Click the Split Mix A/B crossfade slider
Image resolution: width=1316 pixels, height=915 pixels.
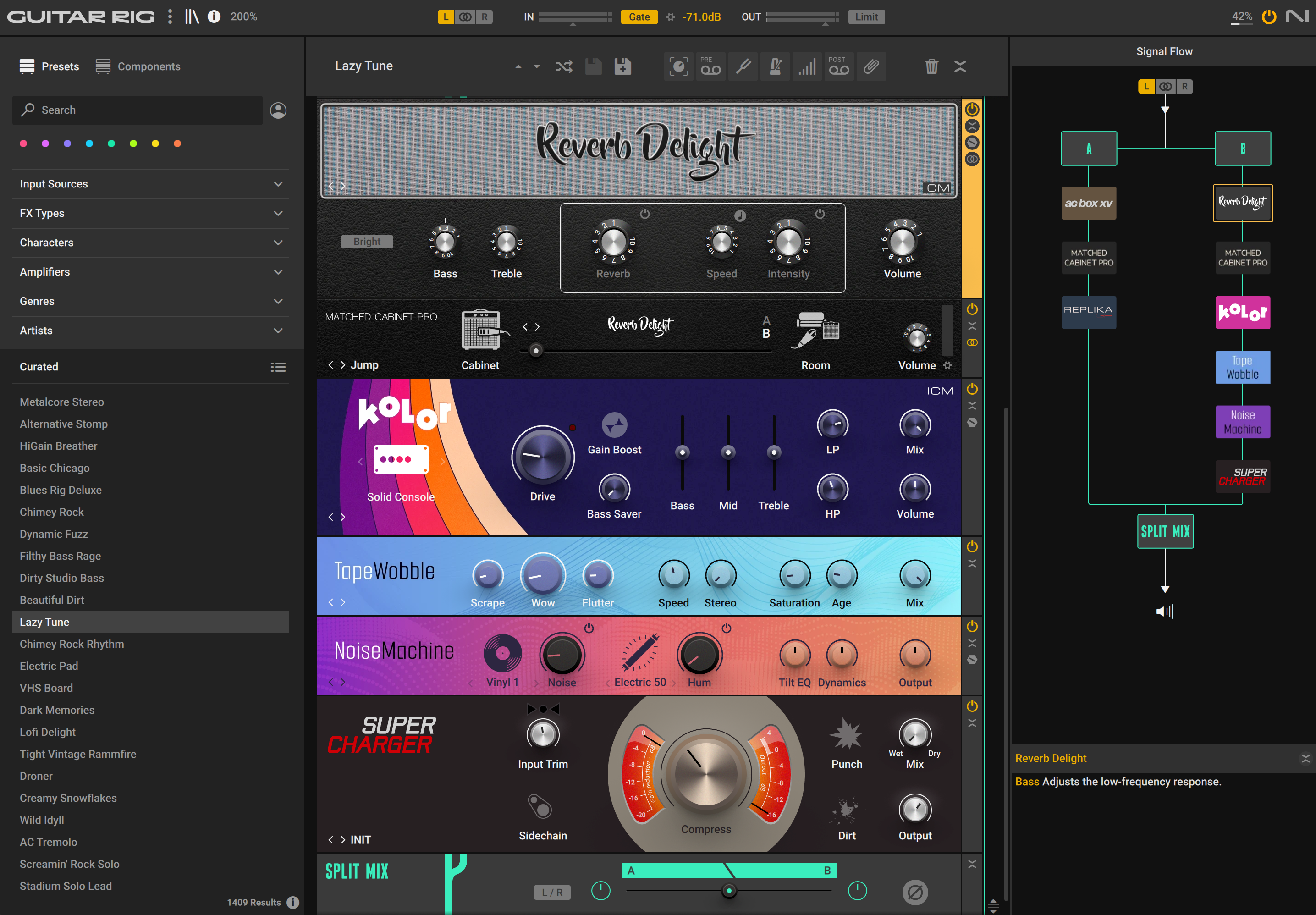click(x=728, y=891)
